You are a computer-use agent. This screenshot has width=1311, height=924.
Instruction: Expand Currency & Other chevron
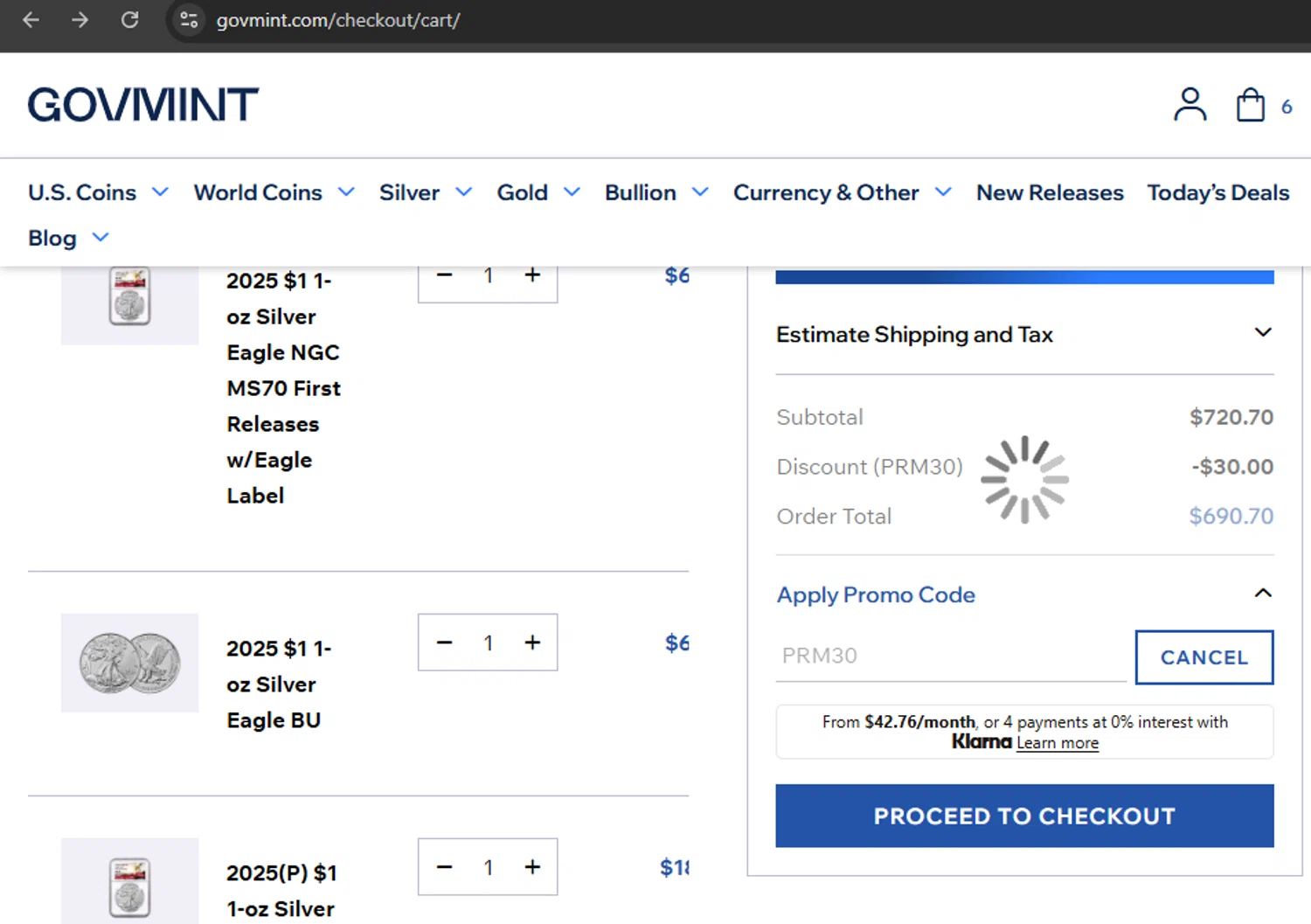pyautogui.click(x=943, y=191)
